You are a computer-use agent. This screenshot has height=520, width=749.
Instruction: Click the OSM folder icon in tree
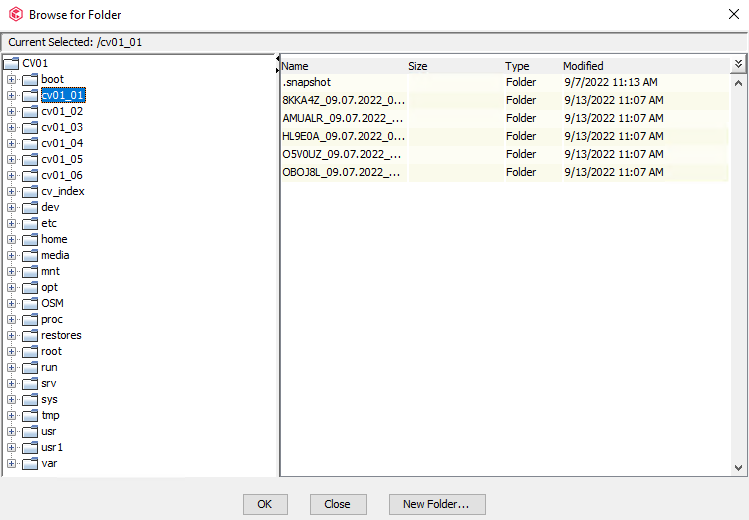[29, 303]
